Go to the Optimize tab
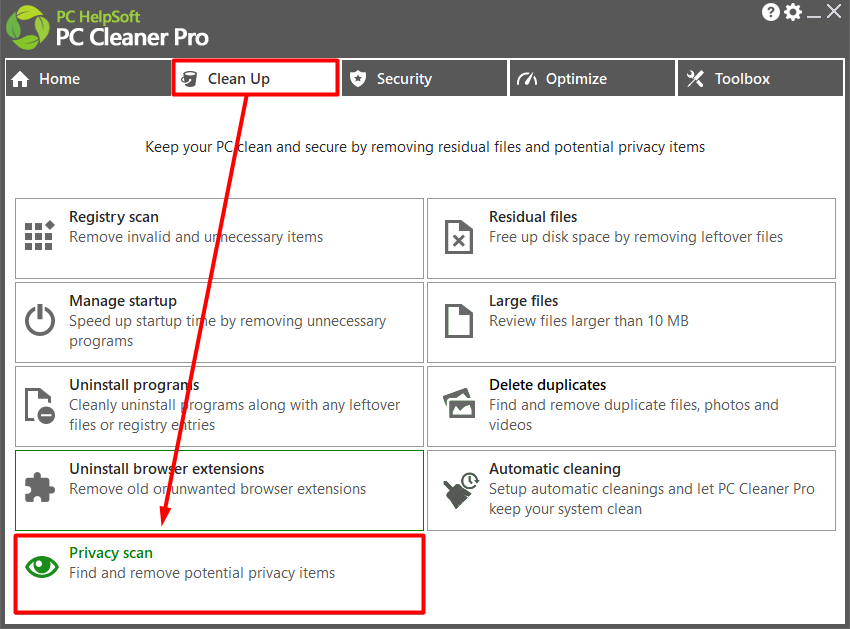The height and width of the screenshot is (629, 850). tap(593, 79)
